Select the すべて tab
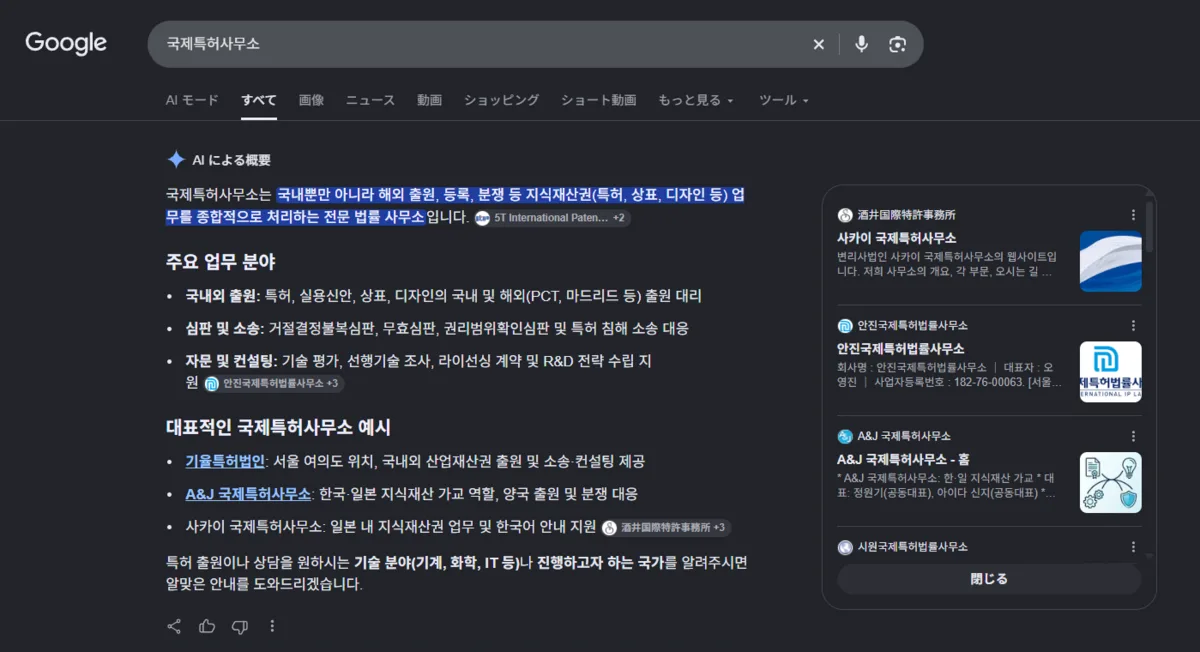The image size is (1200, 652). click(x=259, y=100)
